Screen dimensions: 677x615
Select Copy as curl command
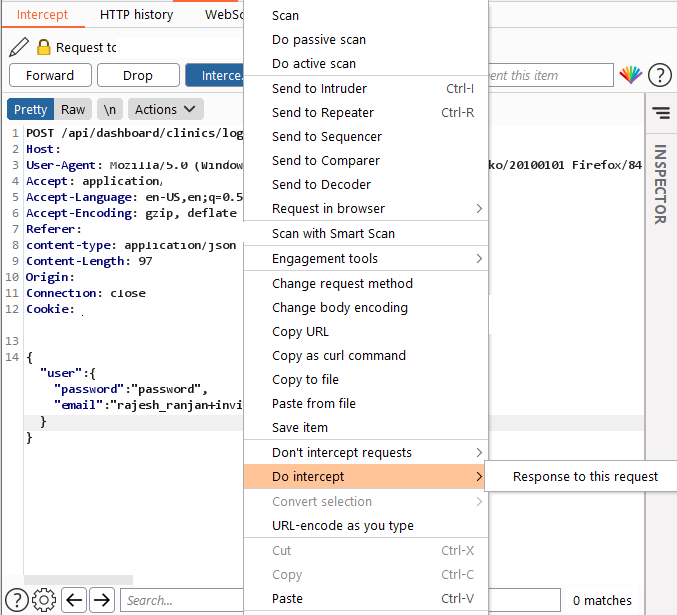click(366, 355)
